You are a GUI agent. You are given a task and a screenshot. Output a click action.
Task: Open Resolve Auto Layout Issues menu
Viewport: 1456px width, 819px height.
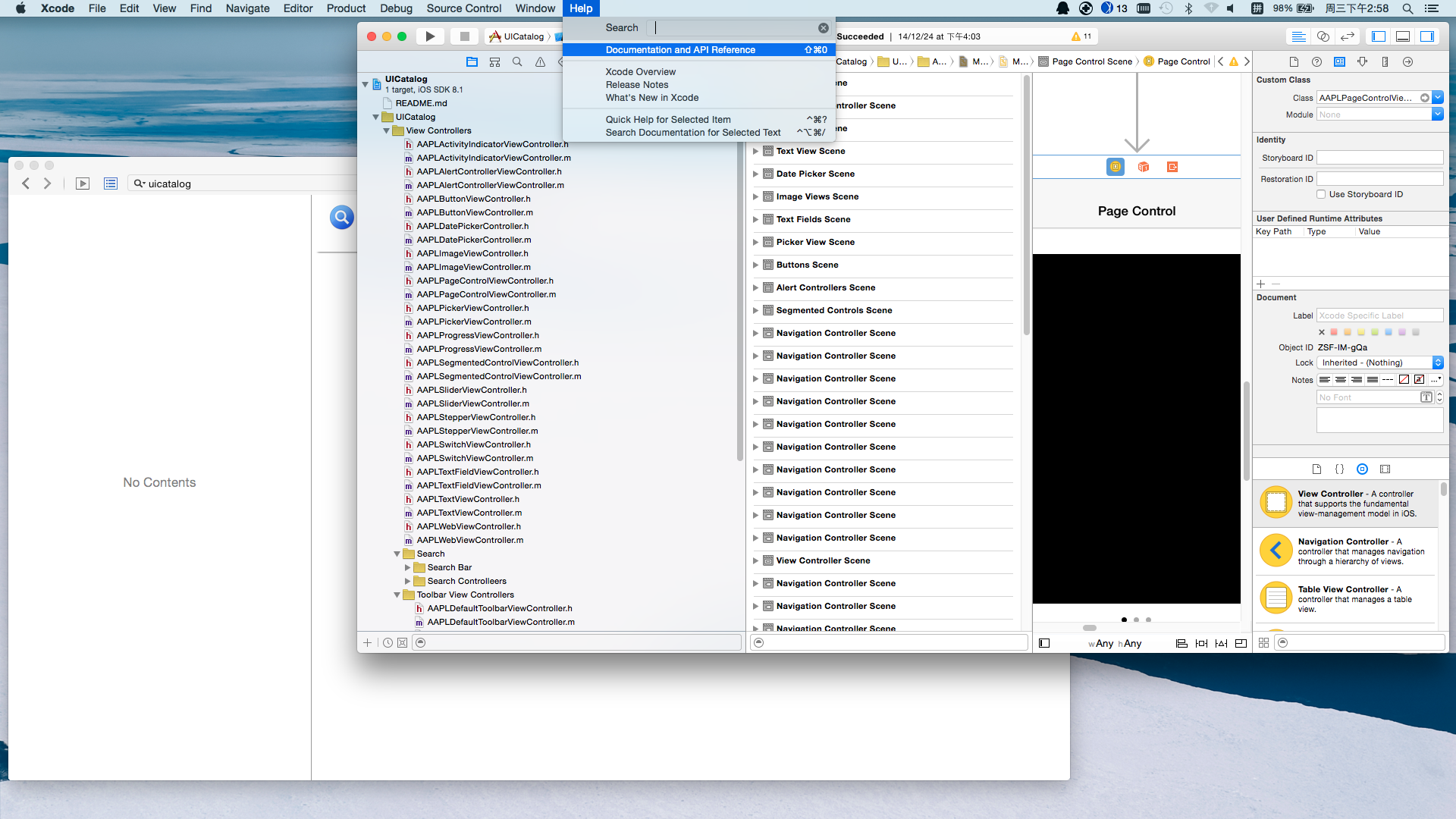[x=1221, y=643]
